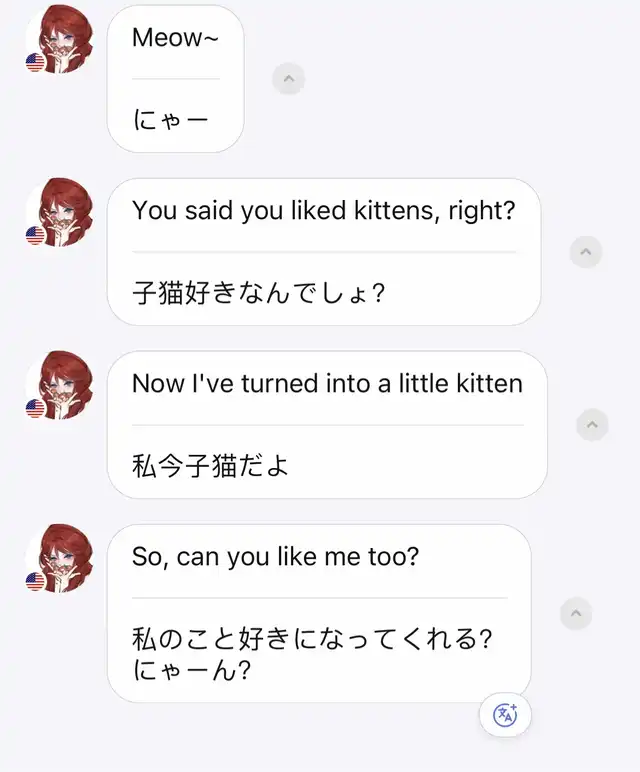Click the US flag badge on fourth avatar
The height and width of the screenshot is (772, 640).
tap(35, 581)
